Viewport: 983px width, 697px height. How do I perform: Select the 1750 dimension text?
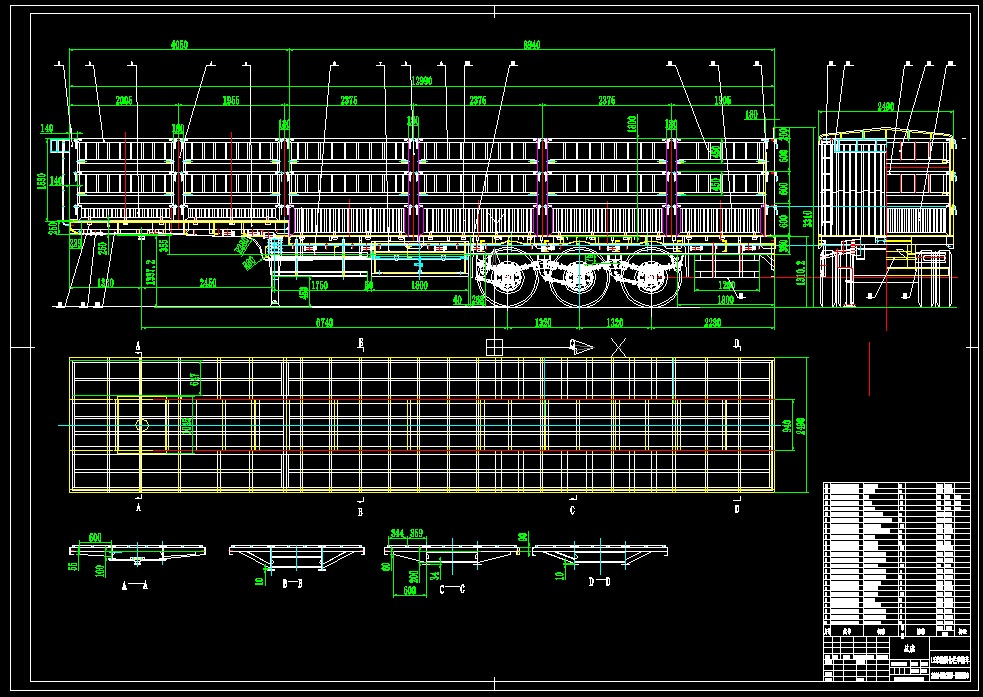coord(319,286)
